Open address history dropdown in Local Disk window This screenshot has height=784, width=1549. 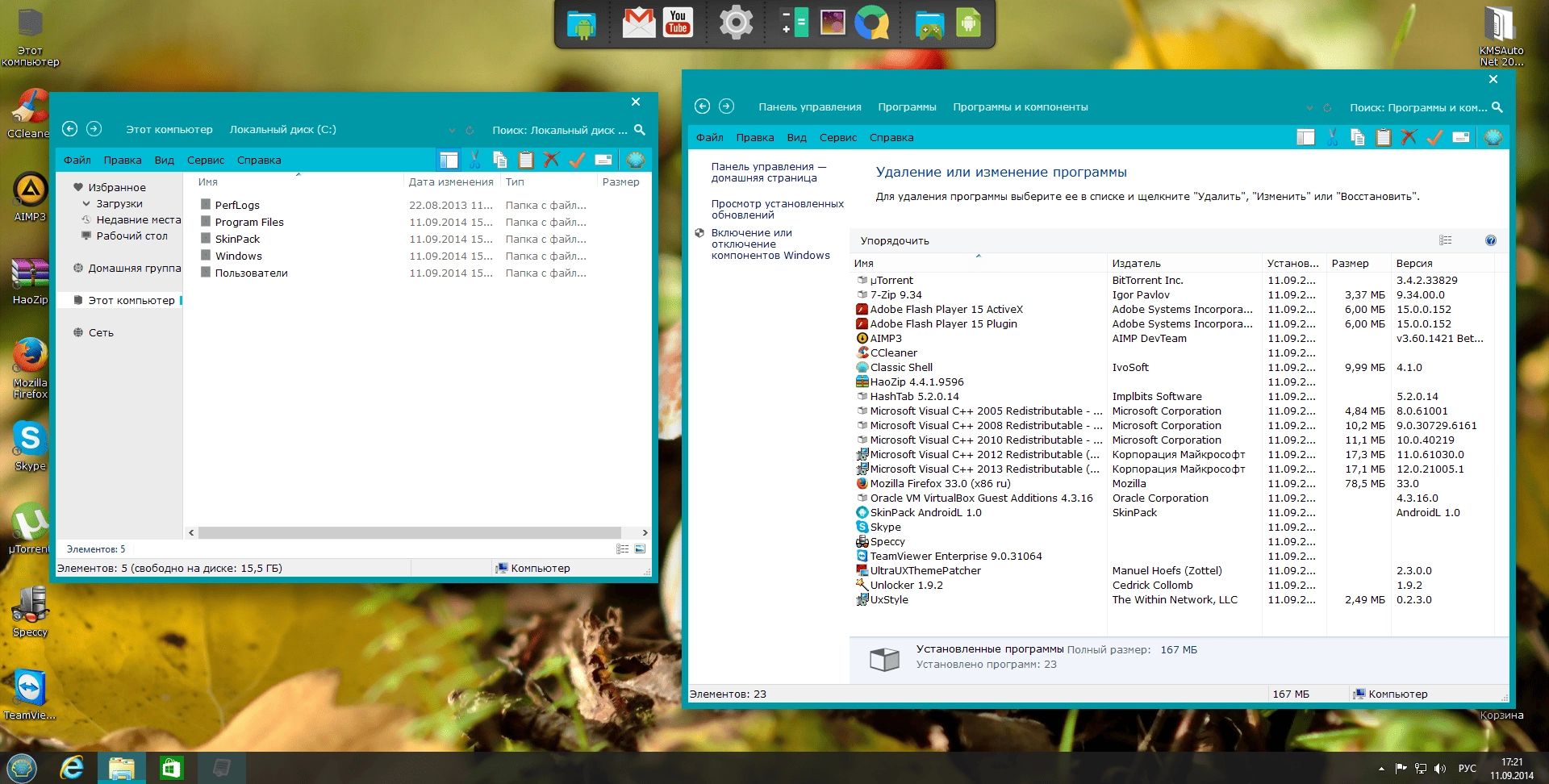452,130
